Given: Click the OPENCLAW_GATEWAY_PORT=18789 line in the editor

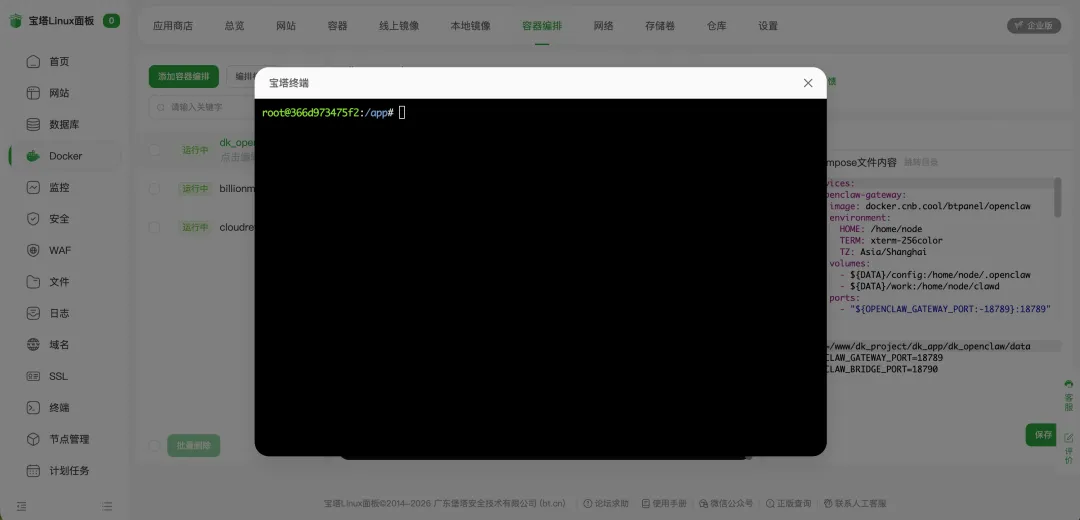Looking at the screenshot, I should [x=884, y=358].
